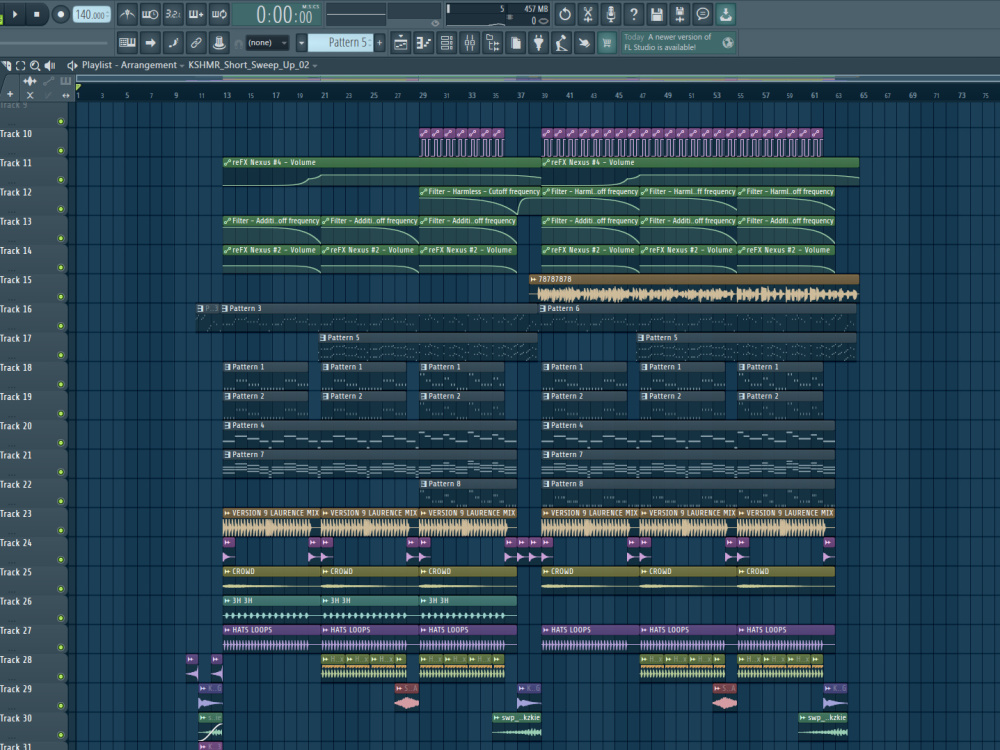
Task: Open the plugin picker plug icon
Action: (538, 43)
